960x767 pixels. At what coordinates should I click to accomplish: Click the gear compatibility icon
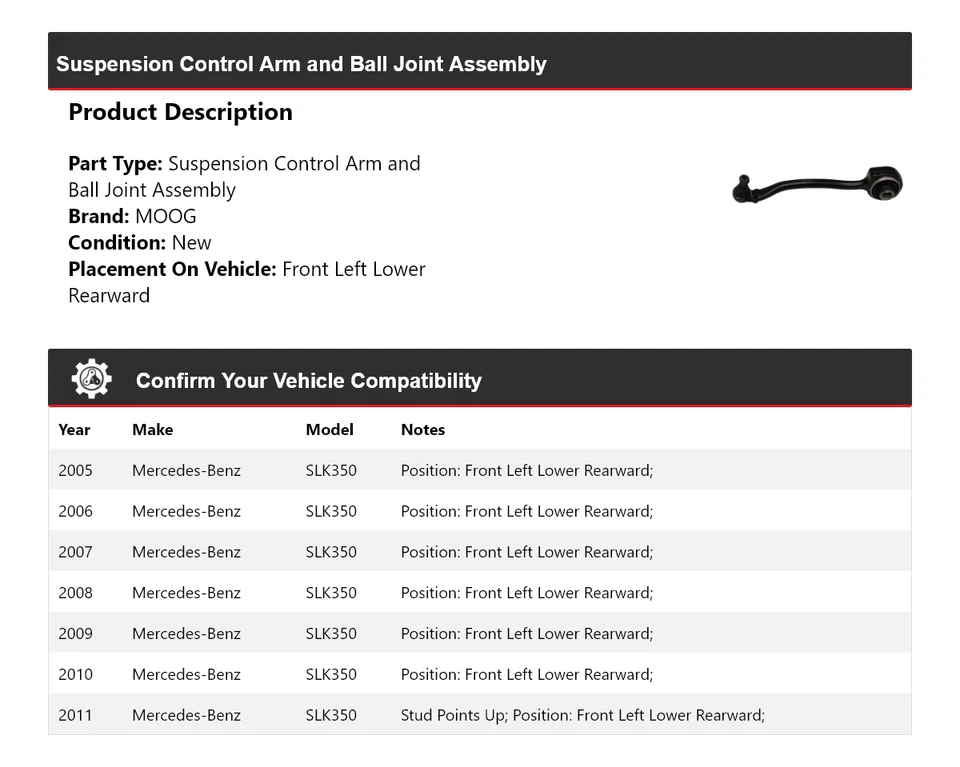coord(91,379)
